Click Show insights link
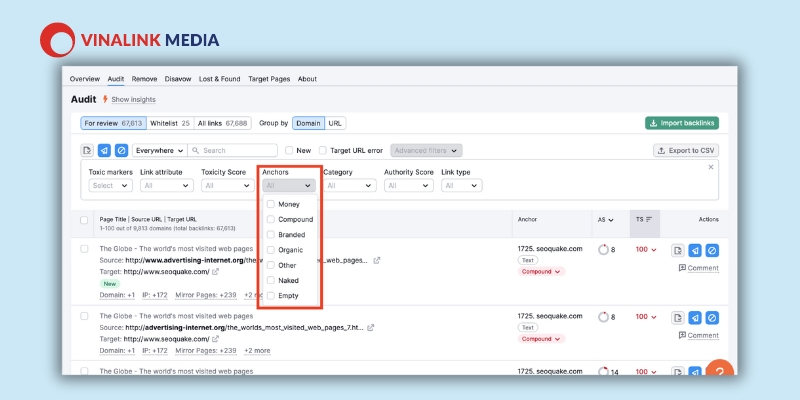The height and width of the screenshot is (400, 800). click(134, 99)
